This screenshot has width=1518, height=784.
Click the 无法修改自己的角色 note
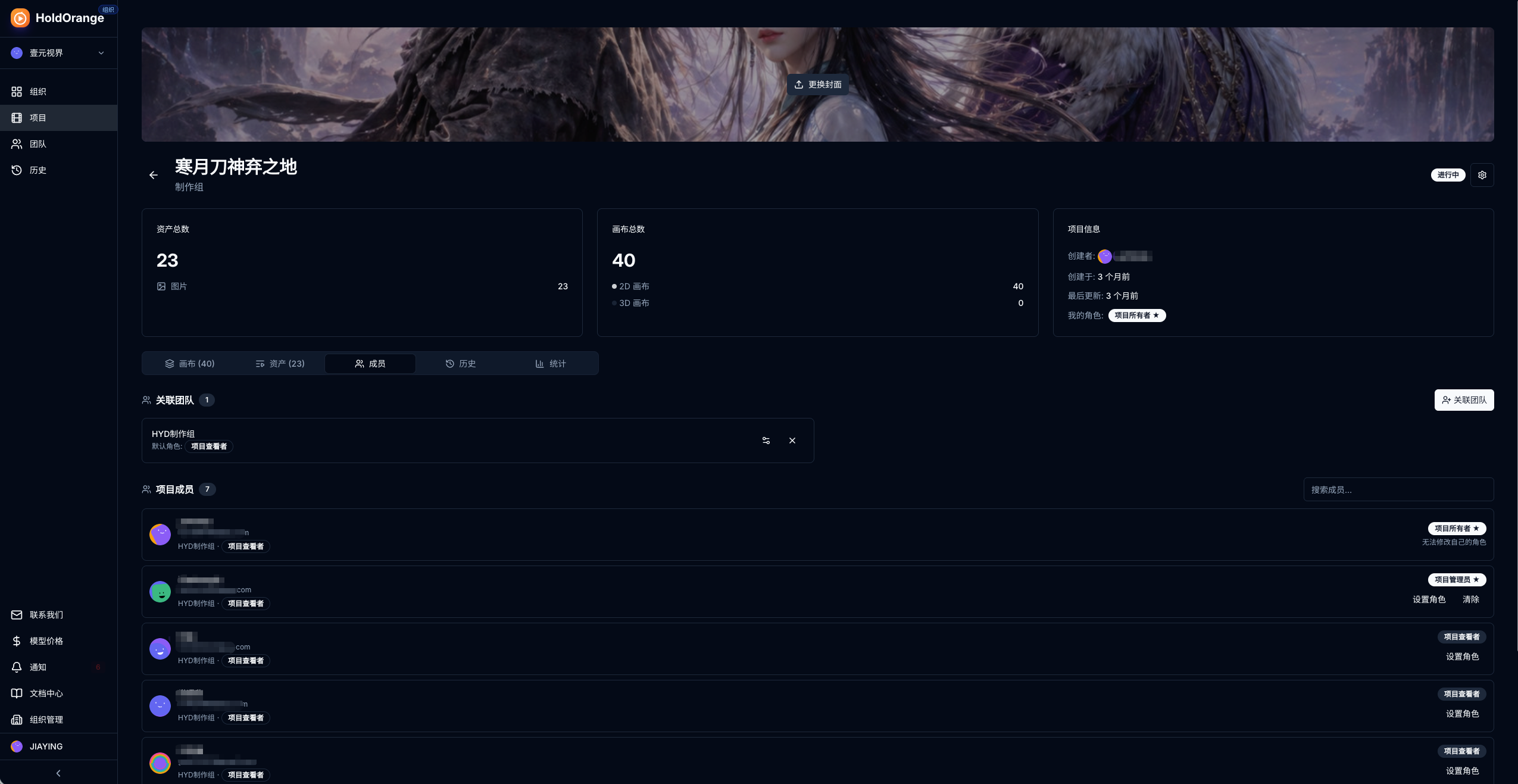click(x=1454, y=542)
